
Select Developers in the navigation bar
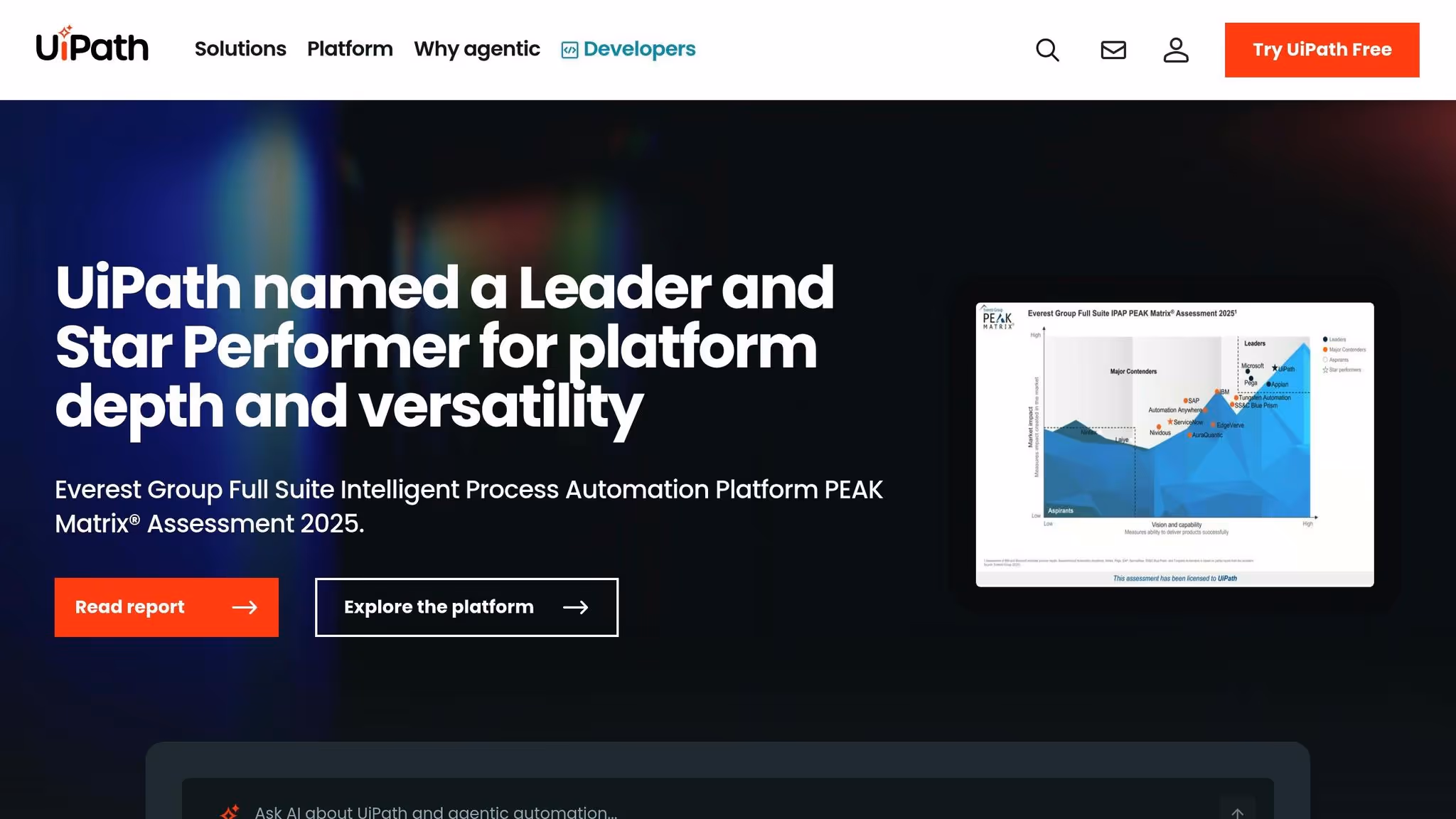tap(638, 49)
